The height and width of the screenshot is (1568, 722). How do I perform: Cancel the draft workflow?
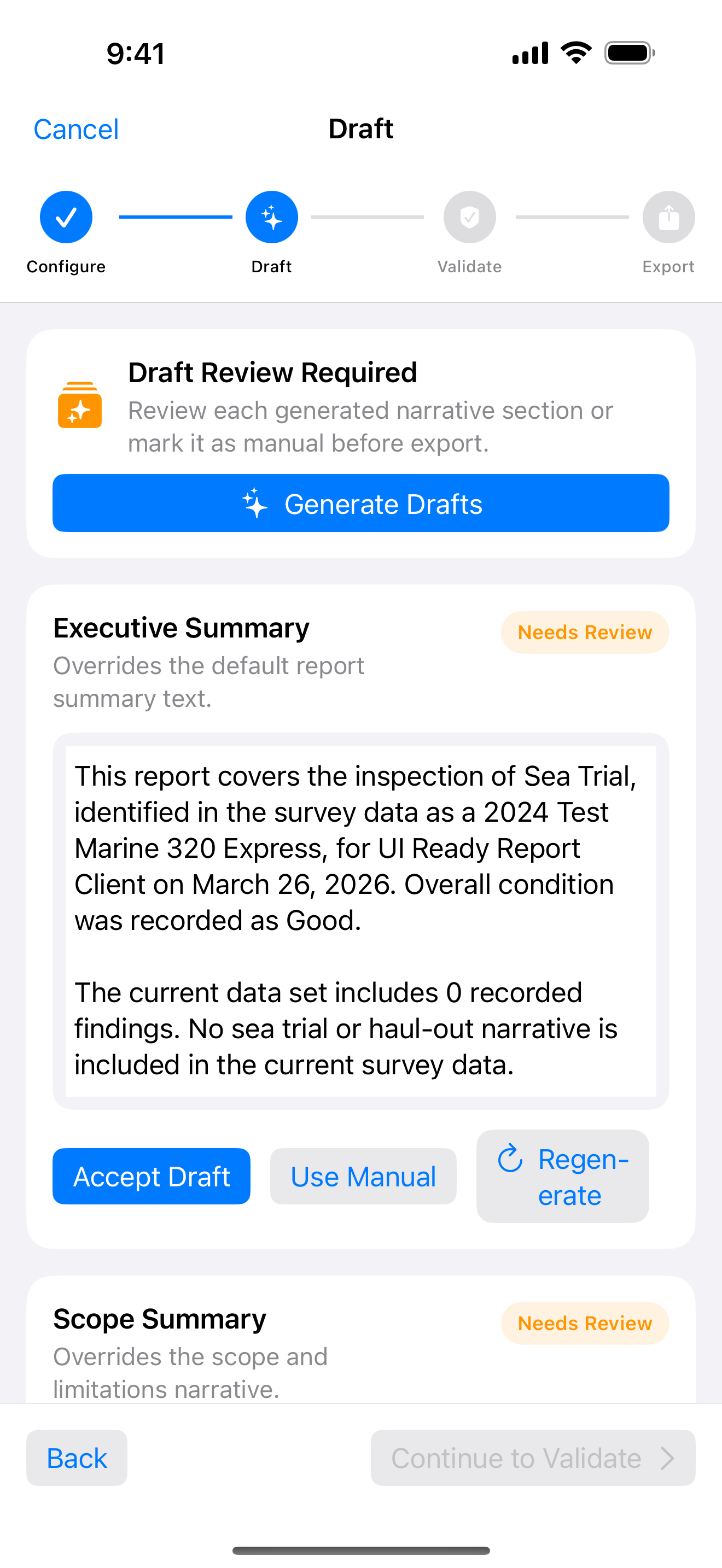click(x=76, y=128)
